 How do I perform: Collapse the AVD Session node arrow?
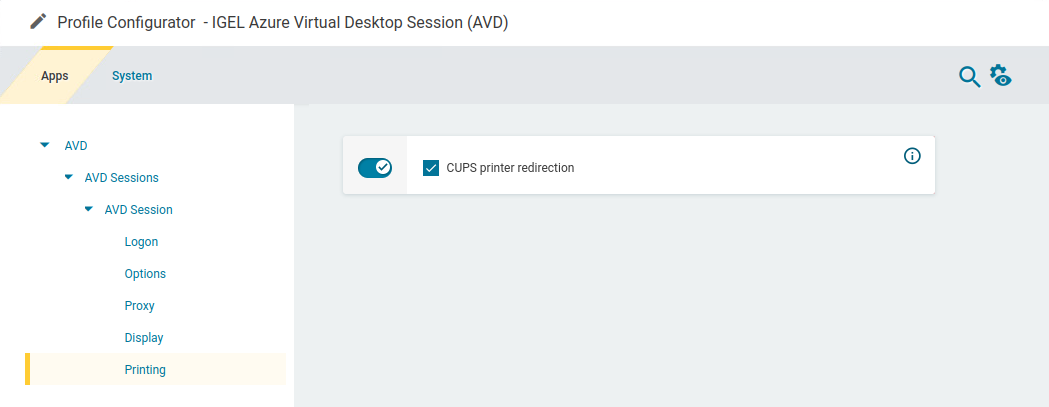click(x=88, y=209)
